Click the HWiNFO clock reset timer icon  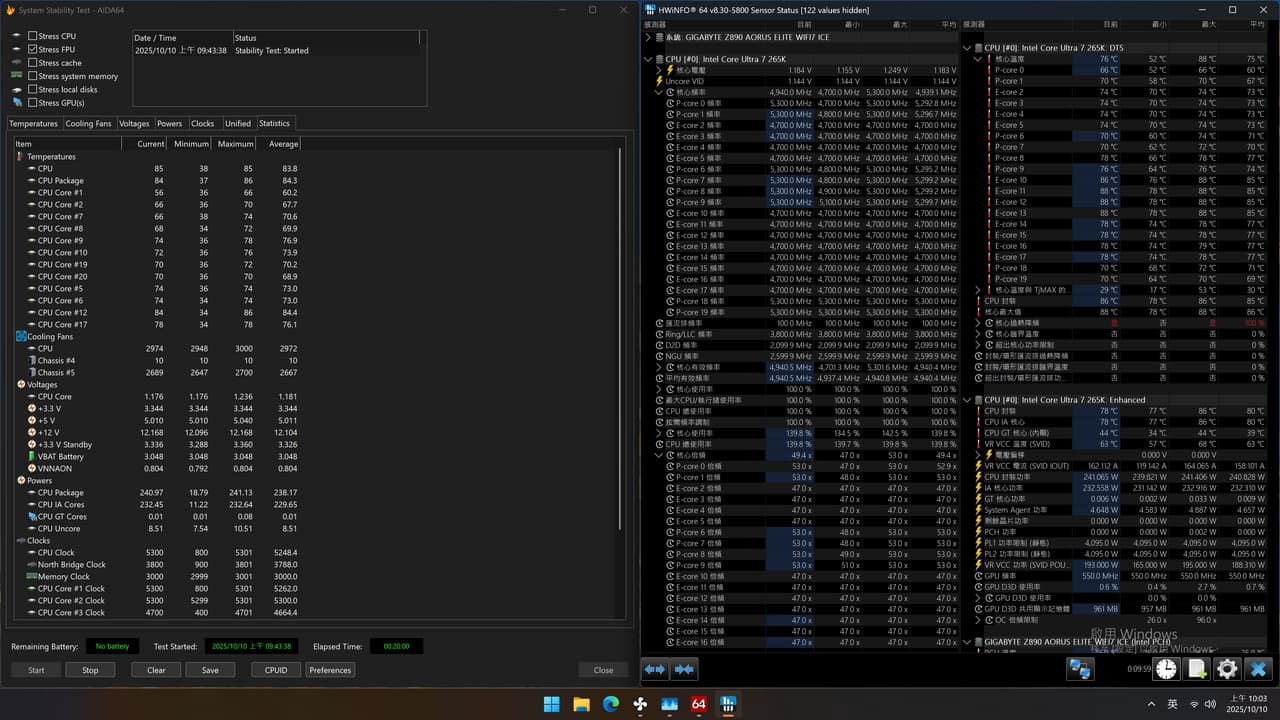(1167, 669)
